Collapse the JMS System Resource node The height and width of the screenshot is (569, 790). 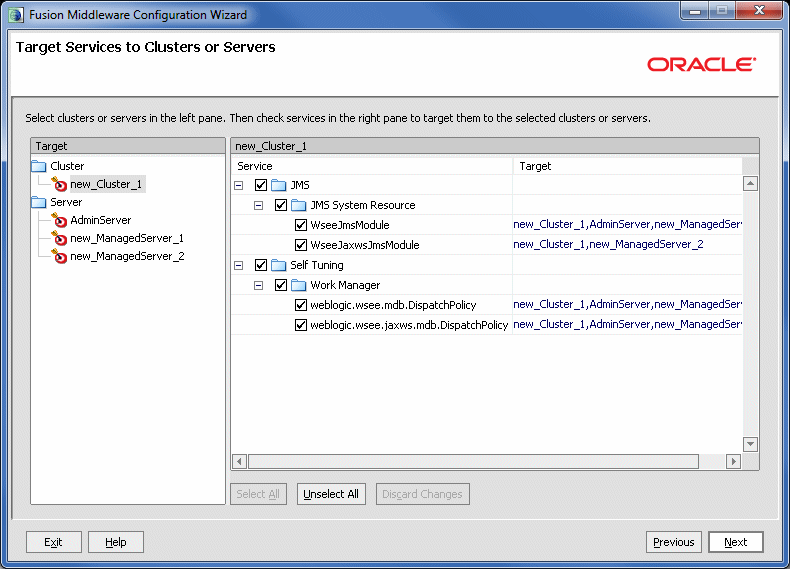(x=258, y=206)
